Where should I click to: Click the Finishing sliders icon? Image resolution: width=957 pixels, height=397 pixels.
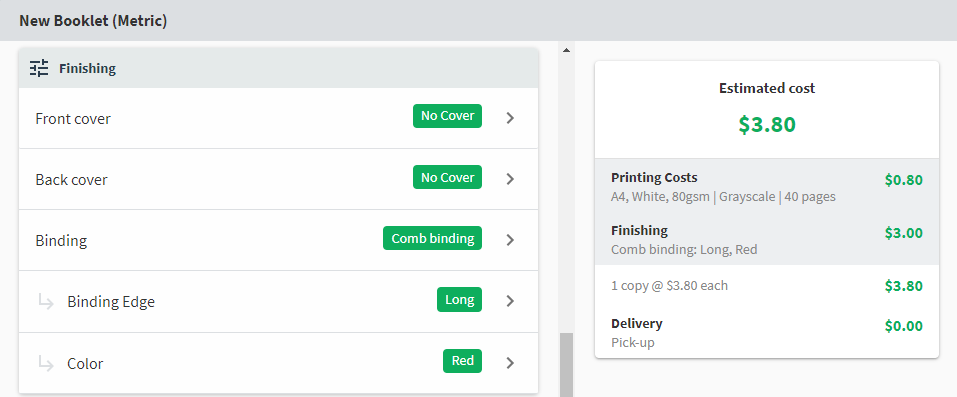39,68
